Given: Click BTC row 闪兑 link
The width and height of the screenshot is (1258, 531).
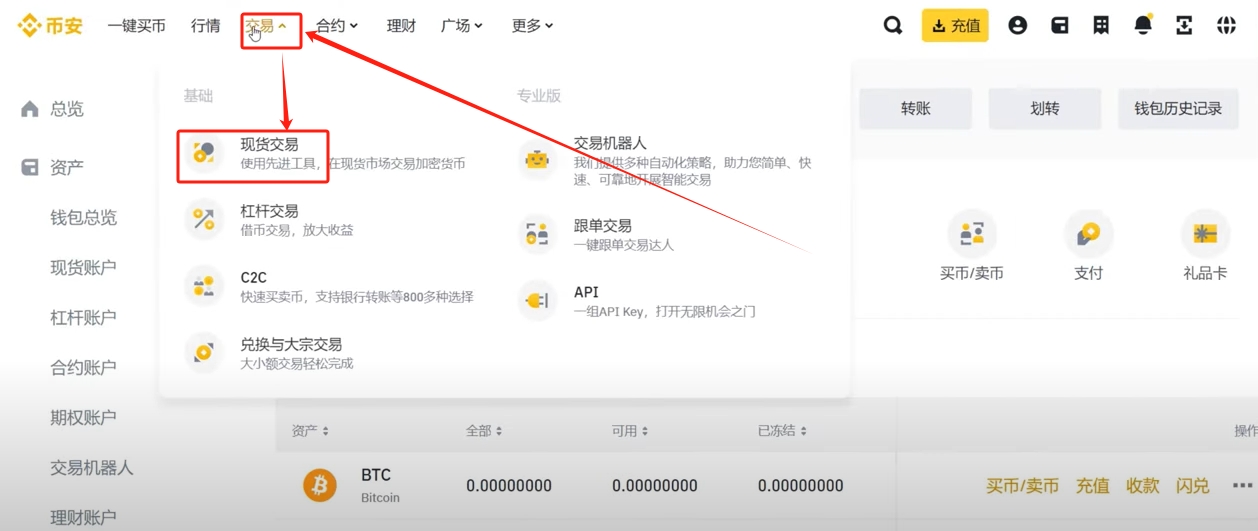Looking at the screenshot, I should [x=1193, y=486].
